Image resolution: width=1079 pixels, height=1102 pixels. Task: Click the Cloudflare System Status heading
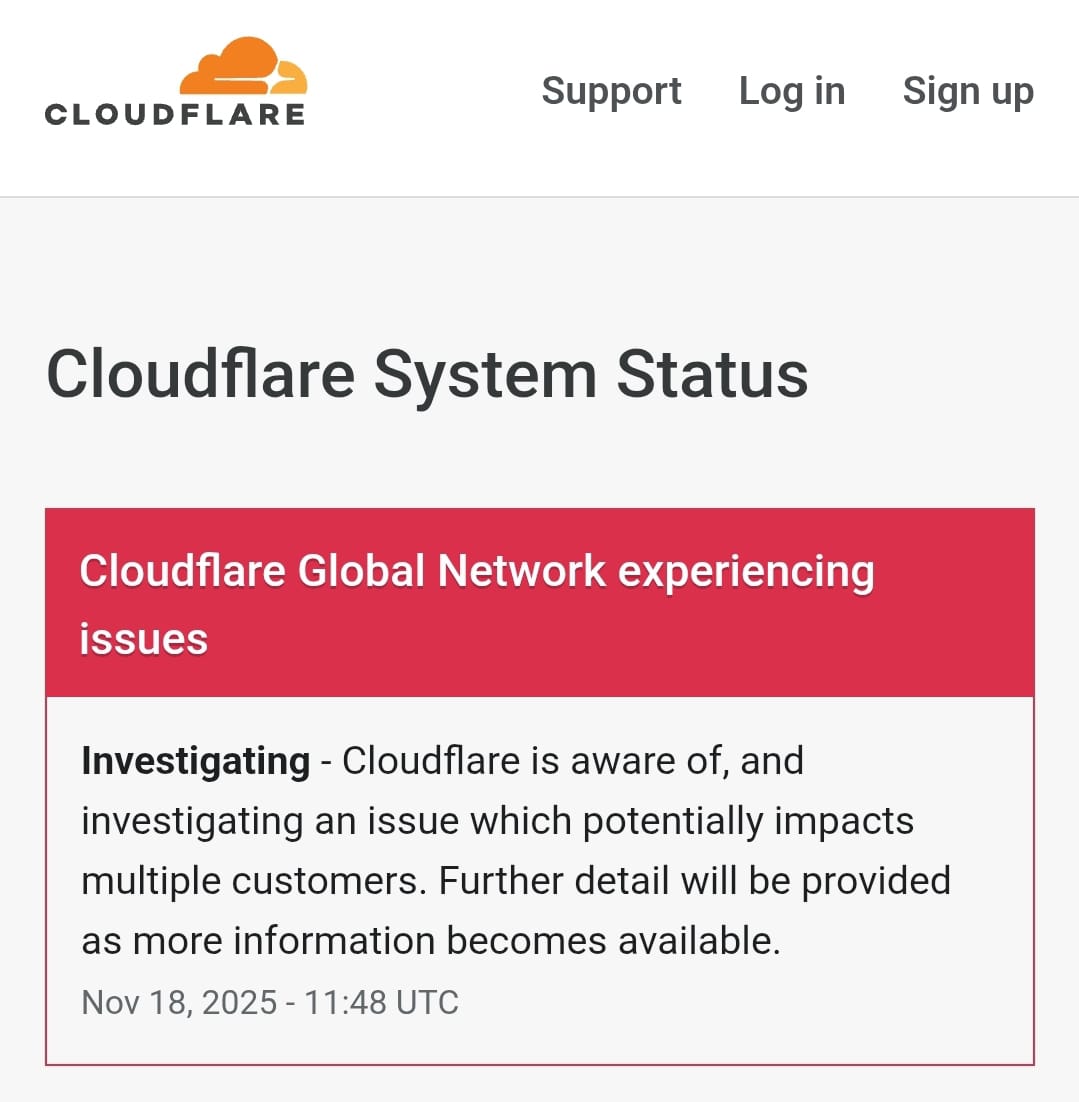[427, 375]
